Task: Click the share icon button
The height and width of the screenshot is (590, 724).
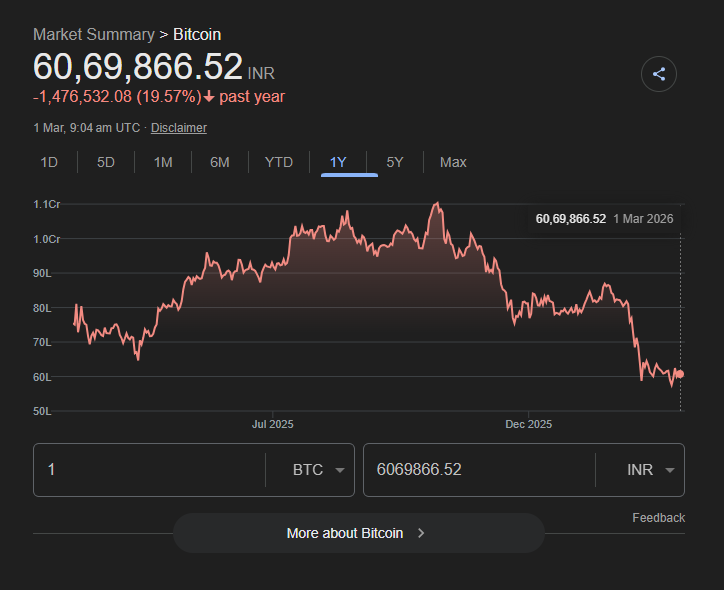Action: 659,74
